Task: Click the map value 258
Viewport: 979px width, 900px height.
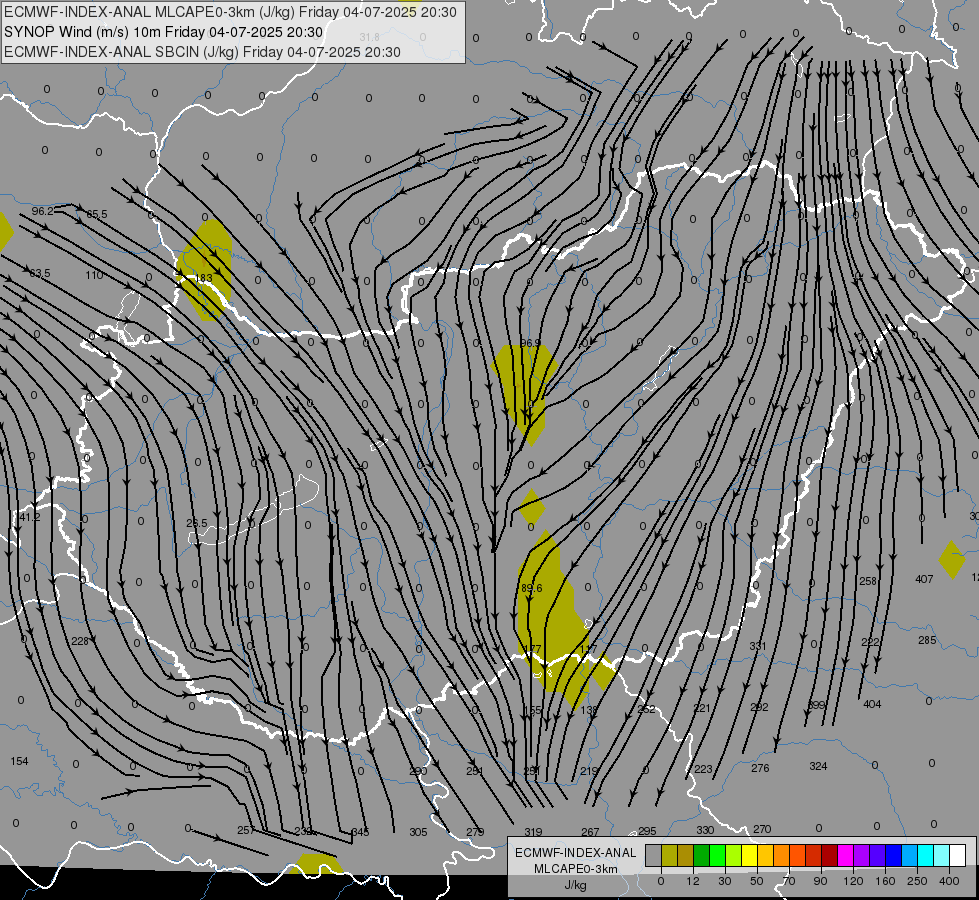Action: pyautogui.click(x=868, y=581)
